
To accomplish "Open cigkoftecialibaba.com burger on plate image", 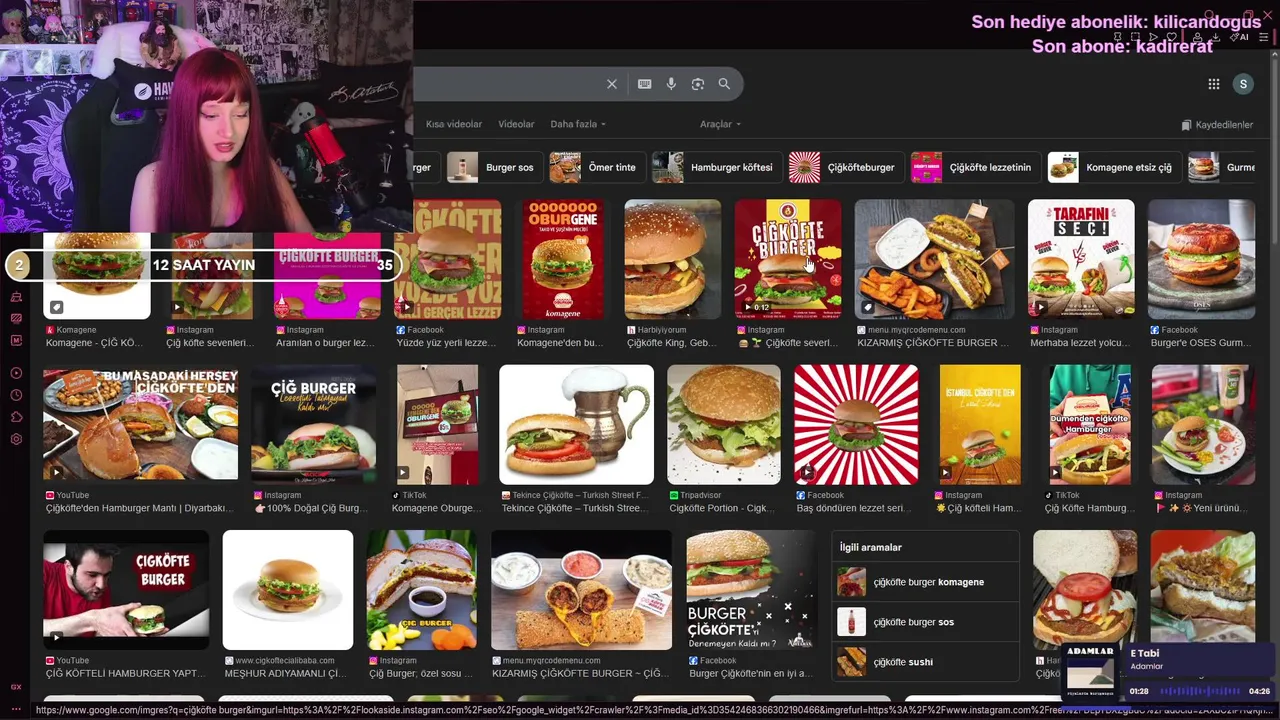I will (288, 590).
